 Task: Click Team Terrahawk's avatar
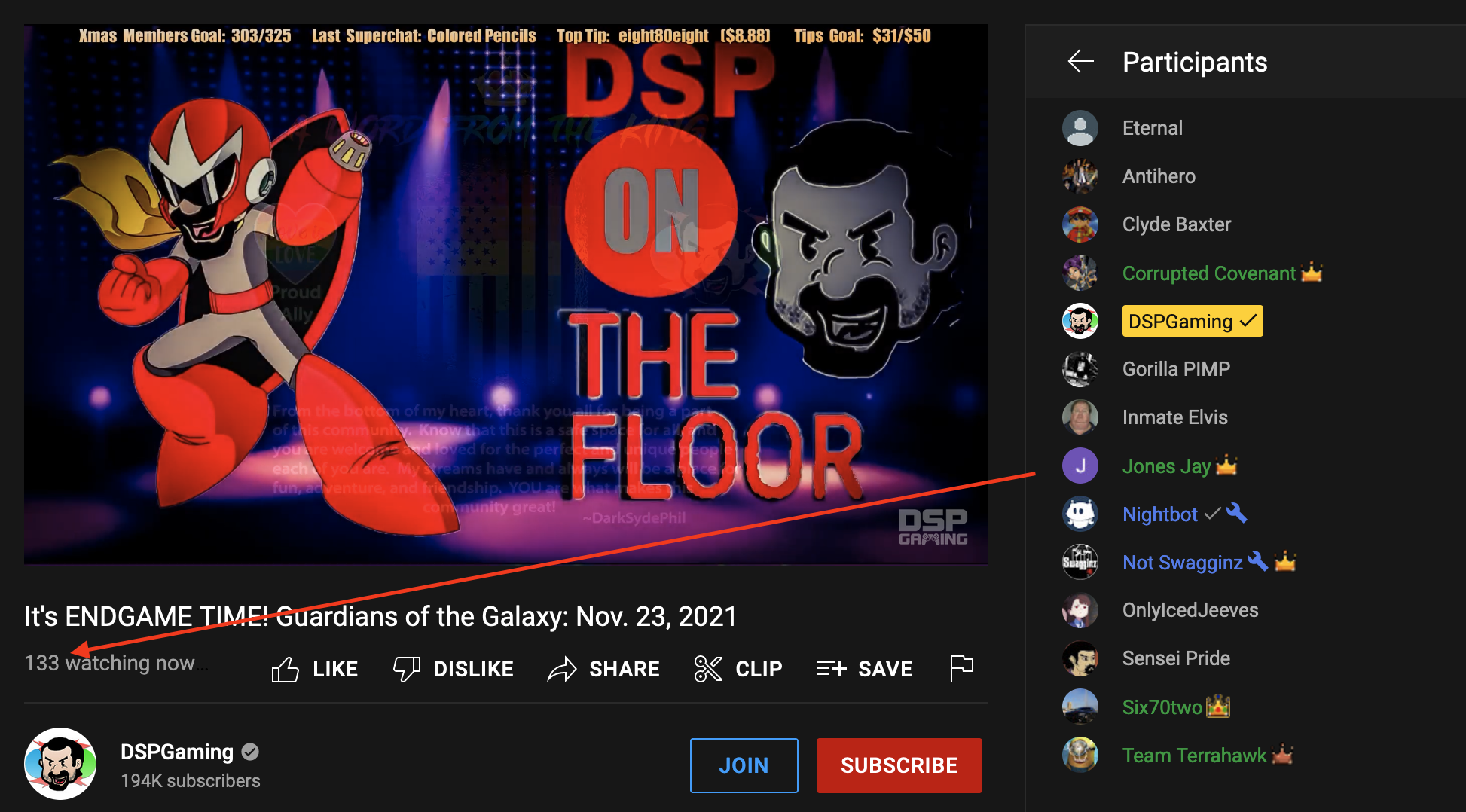(x=1080, y=755)
